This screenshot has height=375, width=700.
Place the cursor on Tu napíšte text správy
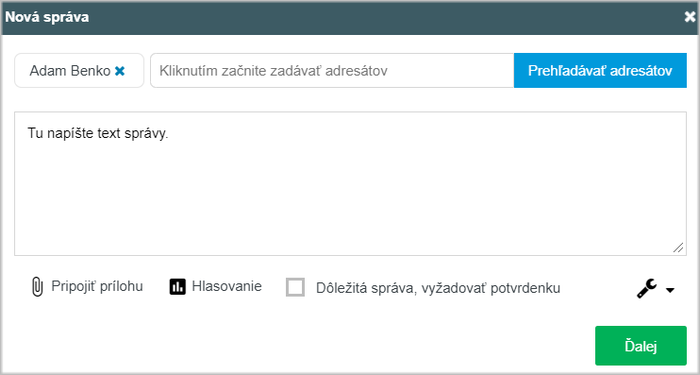98,133
